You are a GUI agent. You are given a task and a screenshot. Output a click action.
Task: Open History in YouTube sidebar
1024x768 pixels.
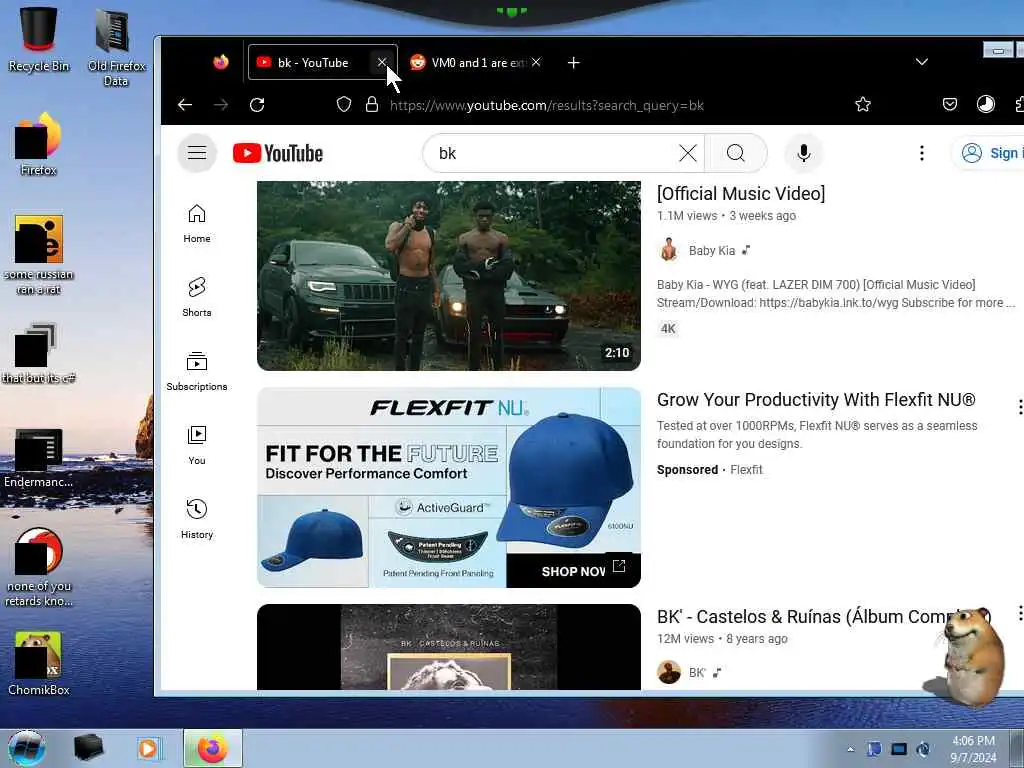click(197, 519)
